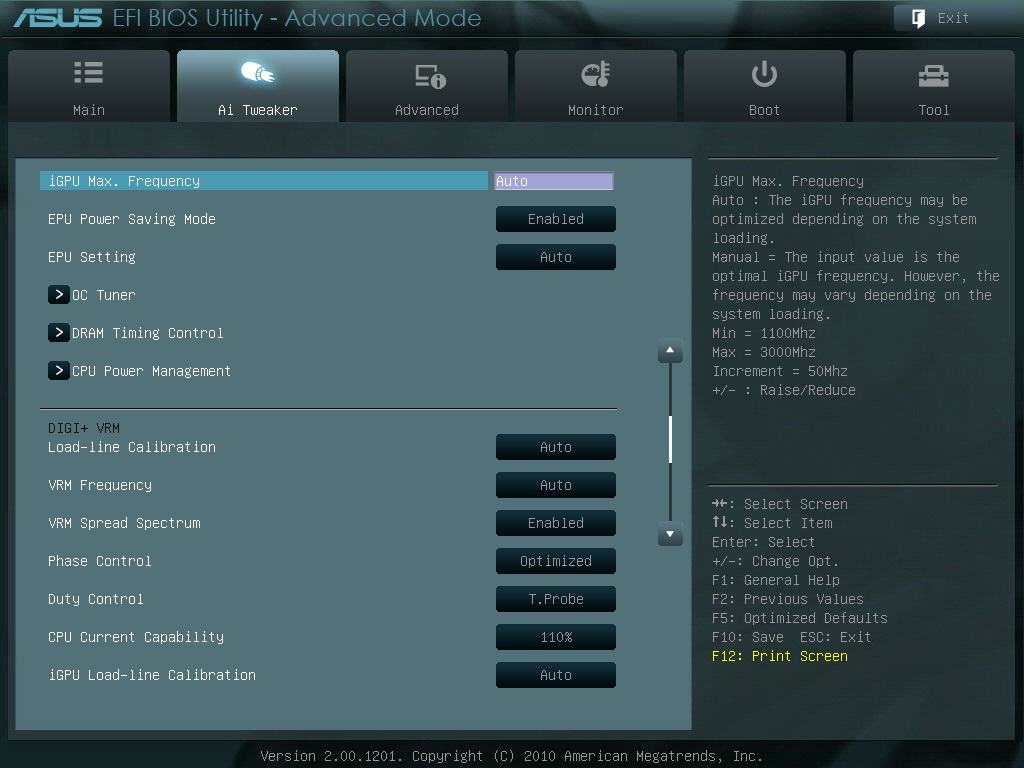
Task: Switch to the Main tab label
Action: tap(89, 110)
